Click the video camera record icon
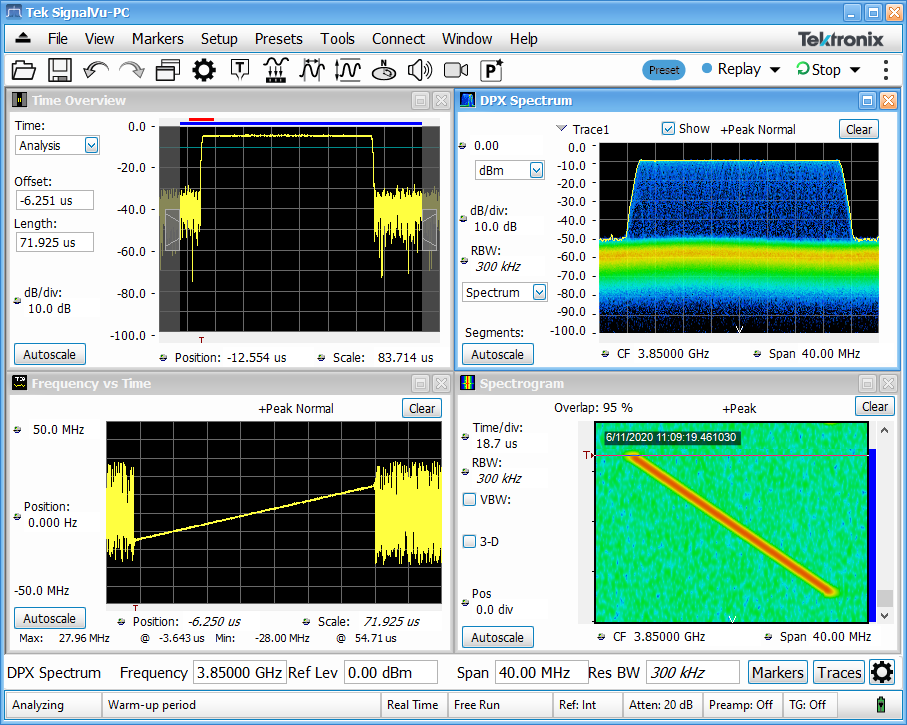This screenshot has height=725, width=907. coord(456,70)
